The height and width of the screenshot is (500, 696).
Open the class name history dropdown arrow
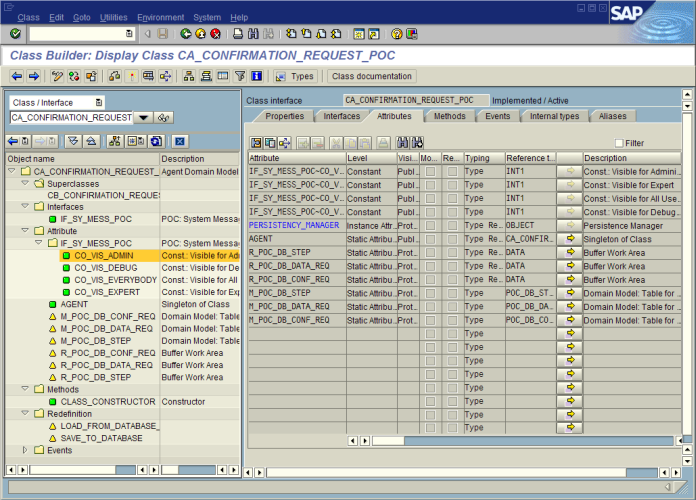[143, 118]
